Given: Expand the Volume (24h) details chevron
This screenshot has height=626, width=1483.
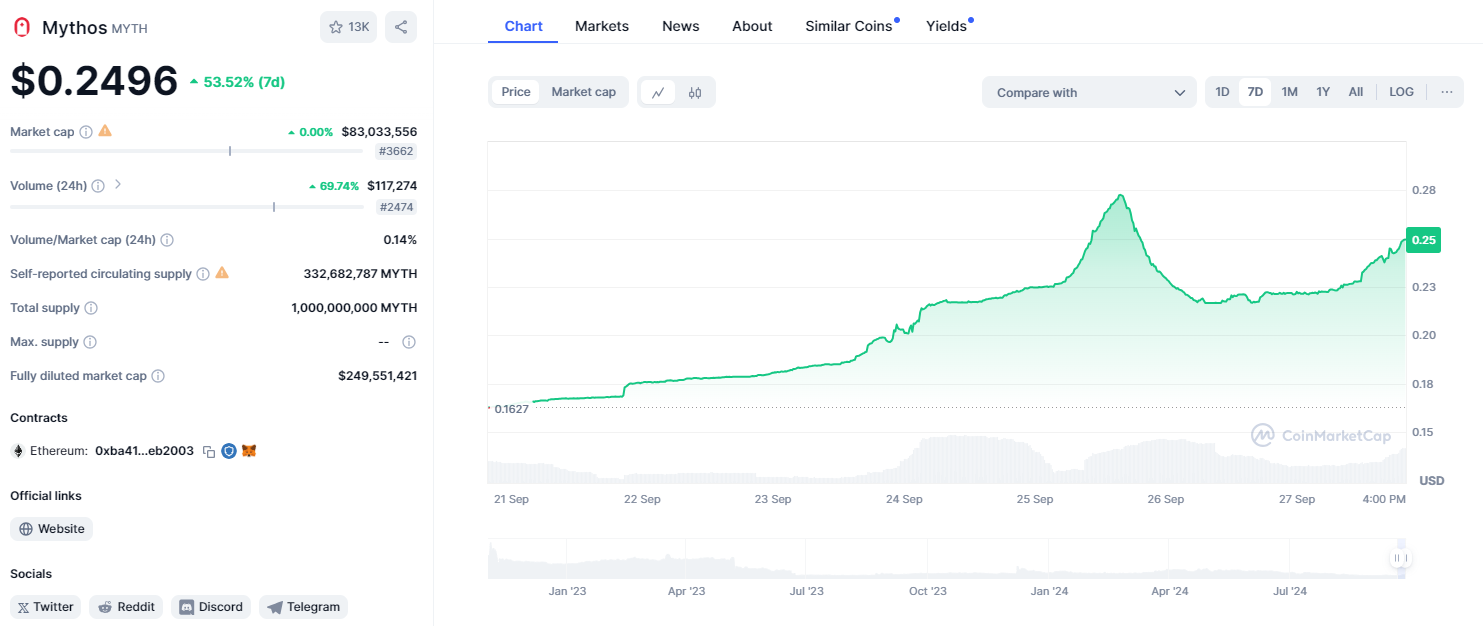Looking at the screenshot, I should click(x=120, y=184).
